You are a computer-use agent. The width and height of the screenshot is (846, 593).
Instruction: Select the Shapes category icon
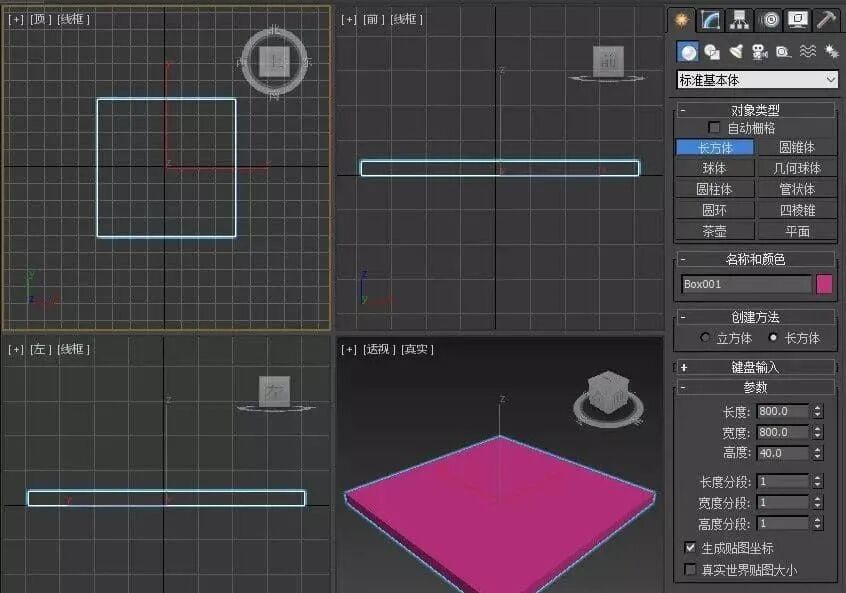tap(712, 52)
